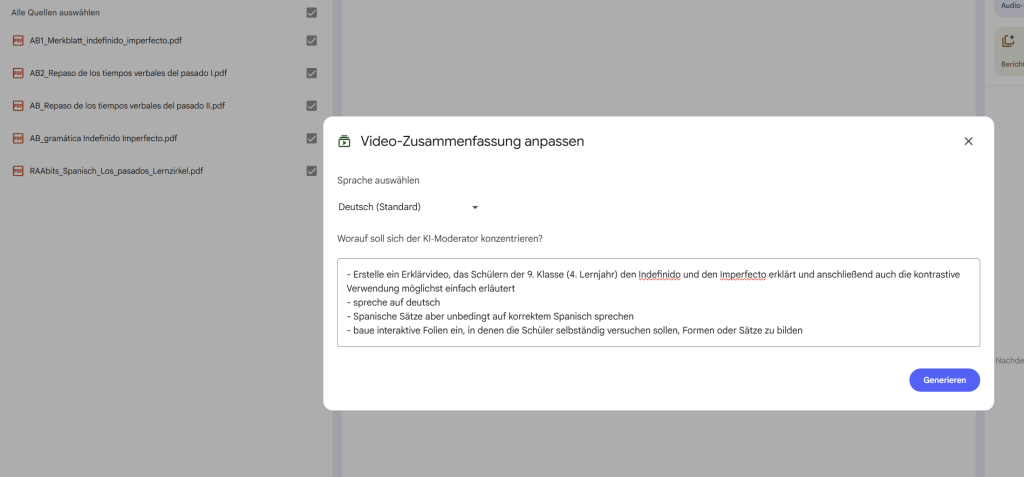
Task: Open source RAAbits_Spanisch_Los_pasados_Lernzirkel.pdf
Action: click(116, 171)
